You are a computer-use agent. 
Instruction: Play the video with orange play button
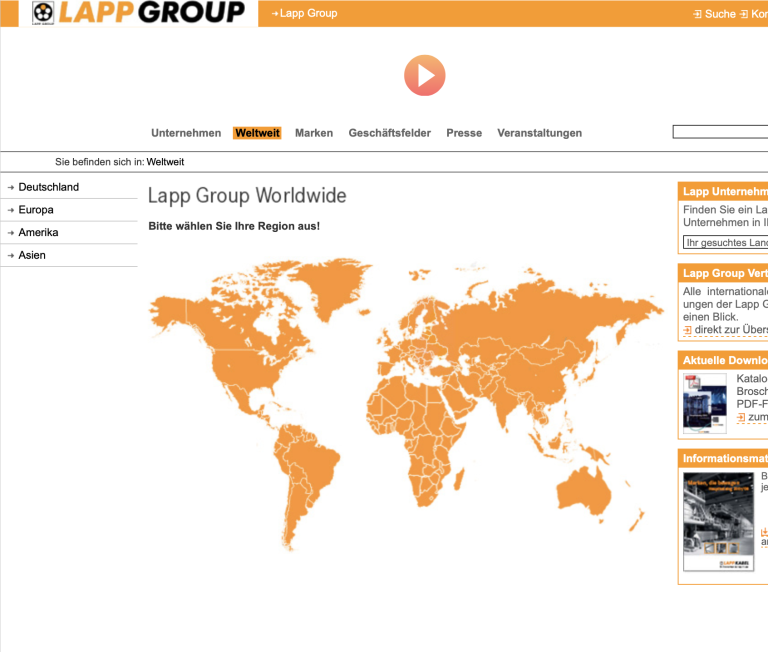click(425, 75)
